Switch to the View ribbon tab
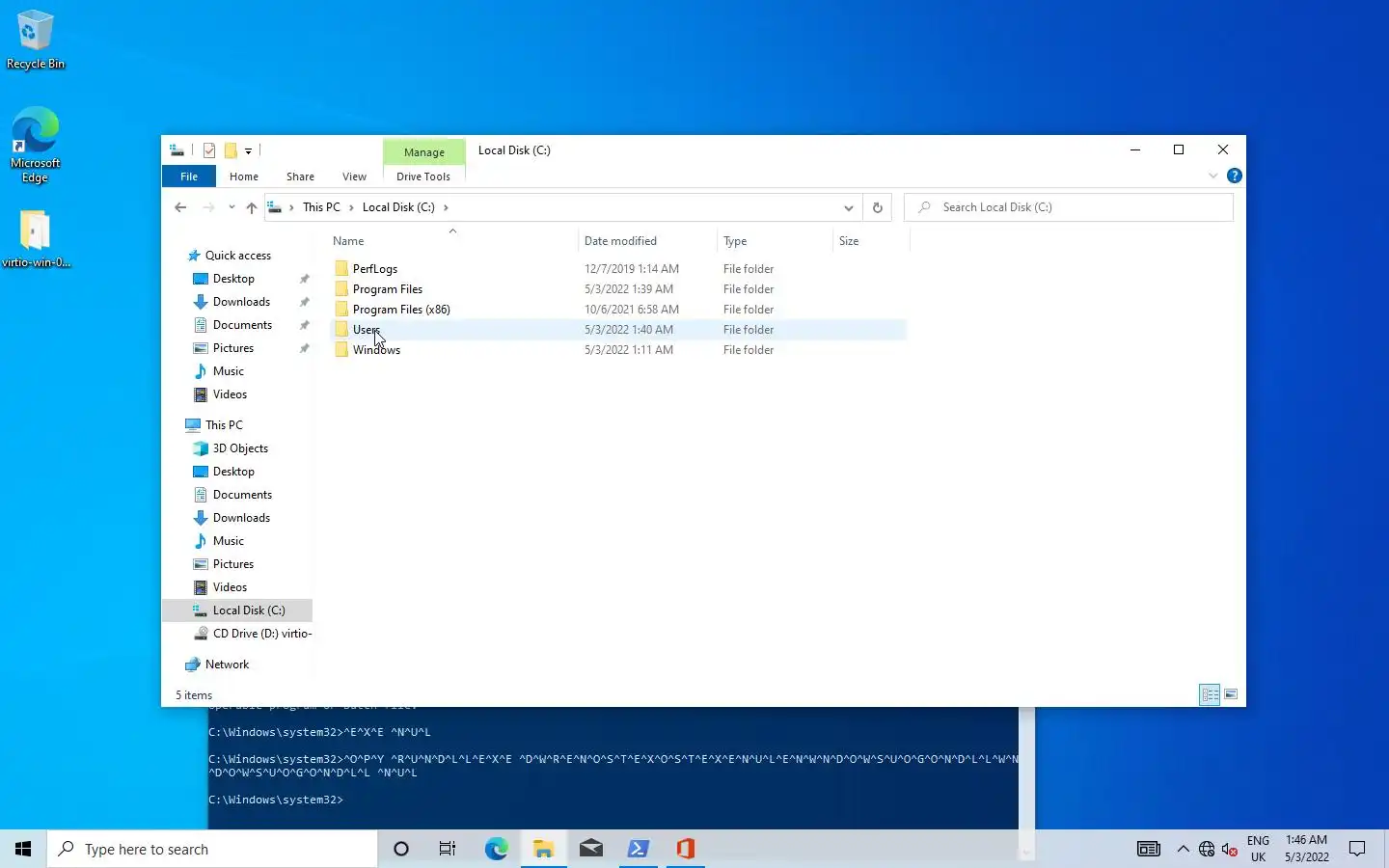1389x868 pixels. point(354,176)
